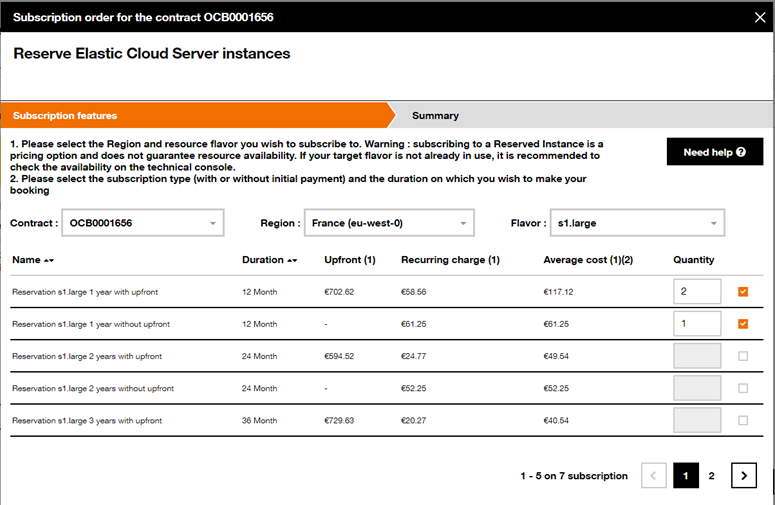Viewport: 775px width, 505px height.
Task: Go to next page arrow
Action: pos(744,475)
